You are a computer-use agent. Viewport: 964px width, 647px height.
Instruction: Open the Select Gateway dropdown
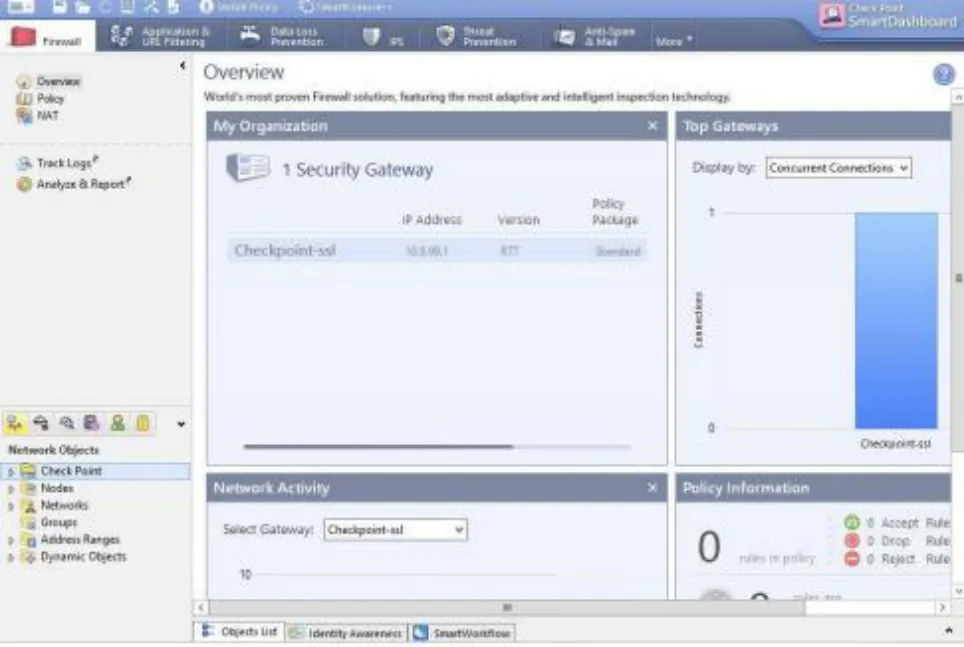(395, 530)
